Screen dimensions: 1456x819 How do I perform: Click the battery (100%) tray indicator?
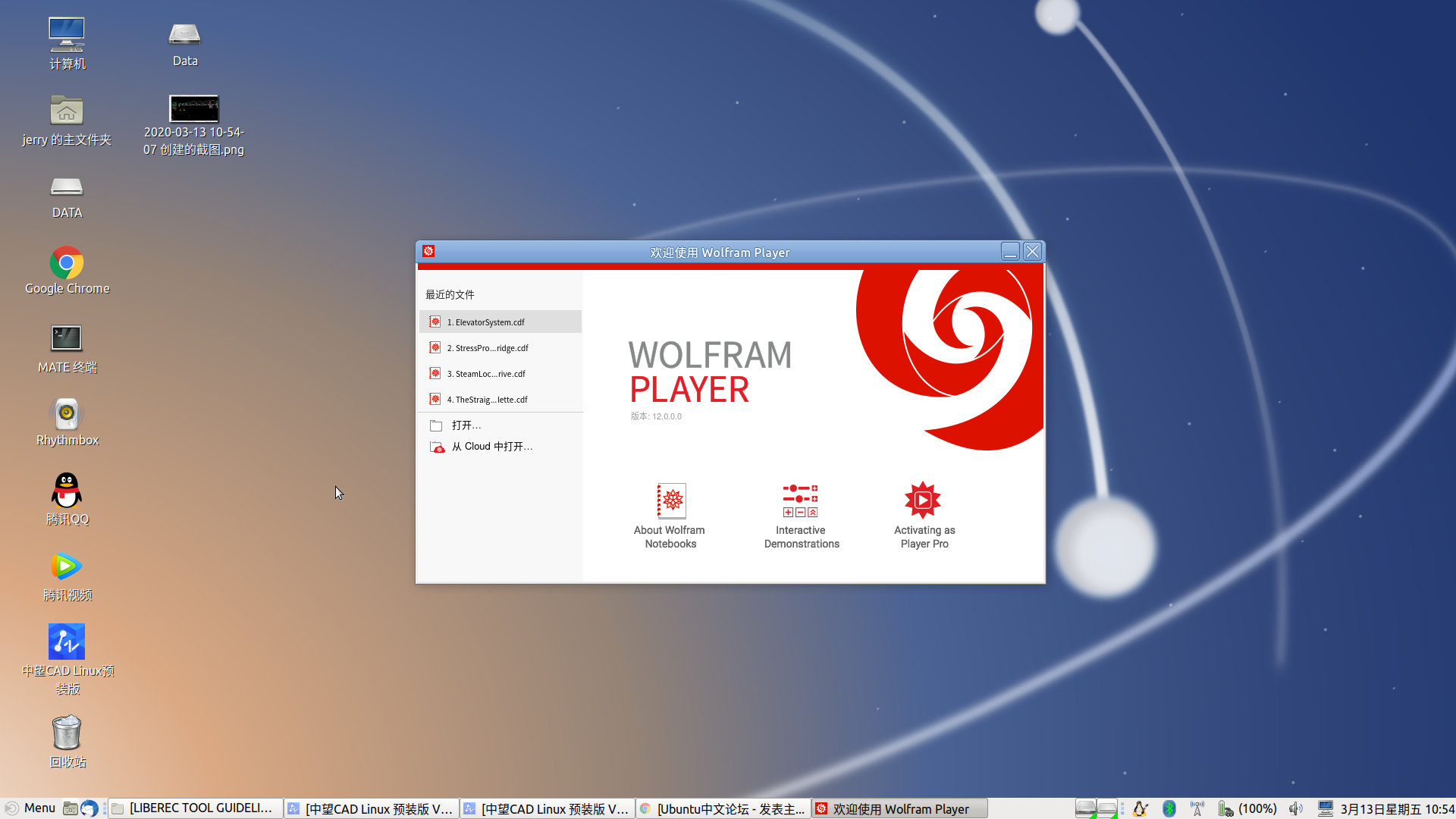1247,809
